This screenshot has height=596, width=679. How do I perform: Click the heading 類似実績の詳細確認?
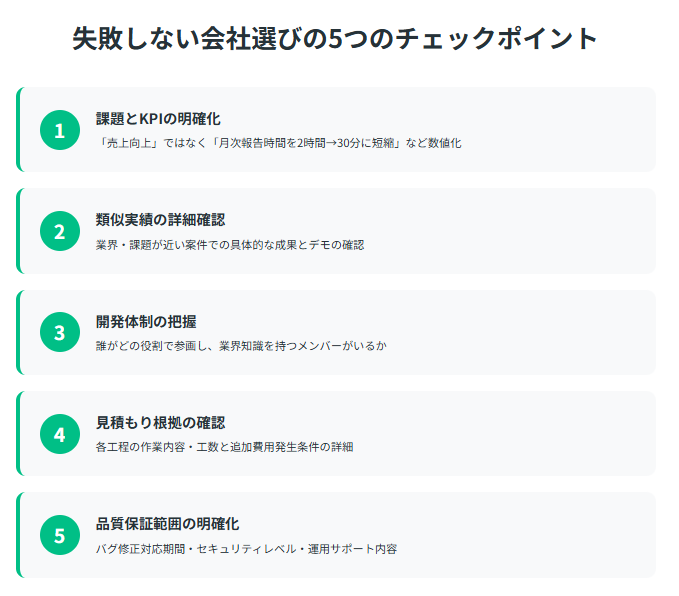(160, 220)
